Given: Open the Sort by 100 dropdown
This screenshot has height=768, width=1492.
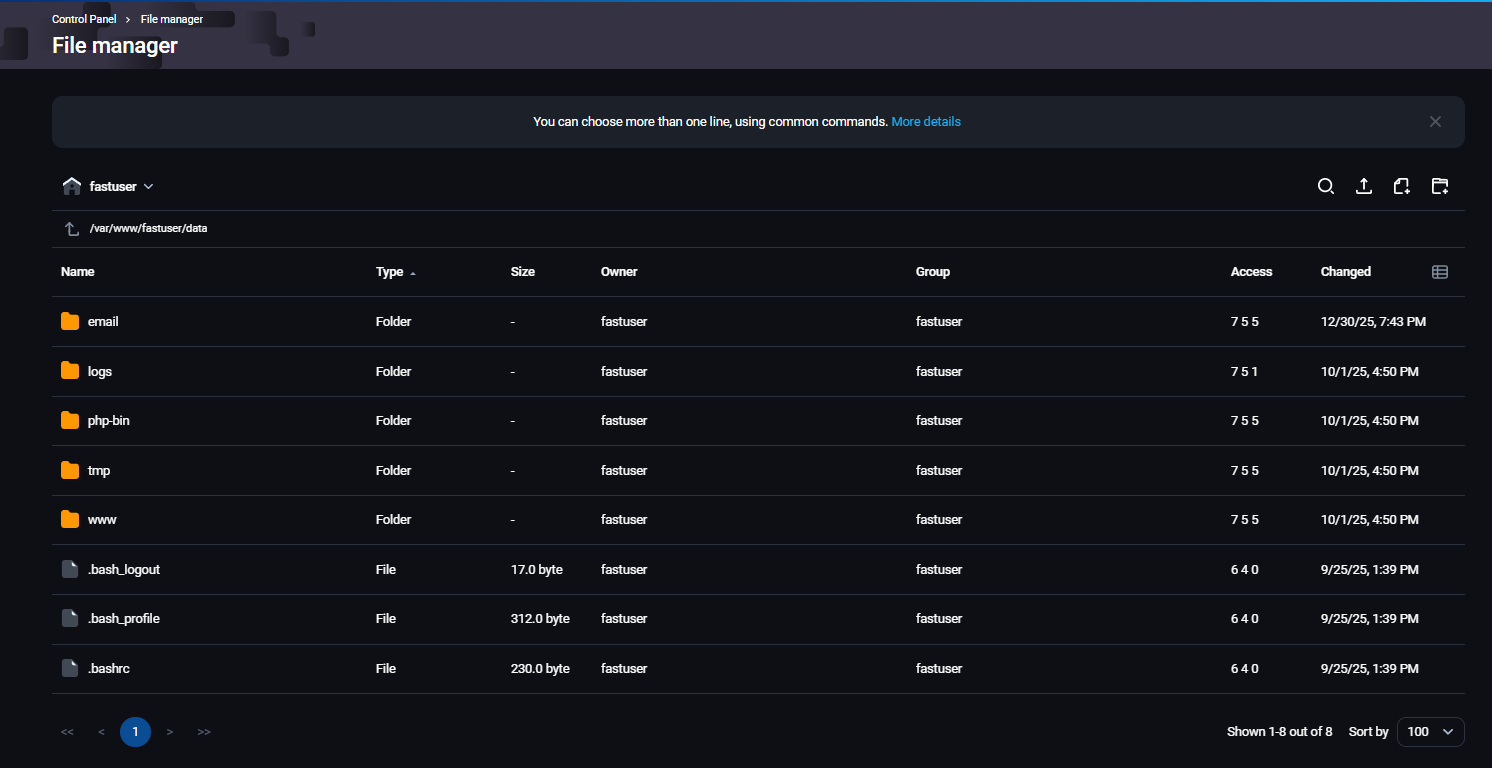Looking at the screenshot, I should [x=1430, y=732].
